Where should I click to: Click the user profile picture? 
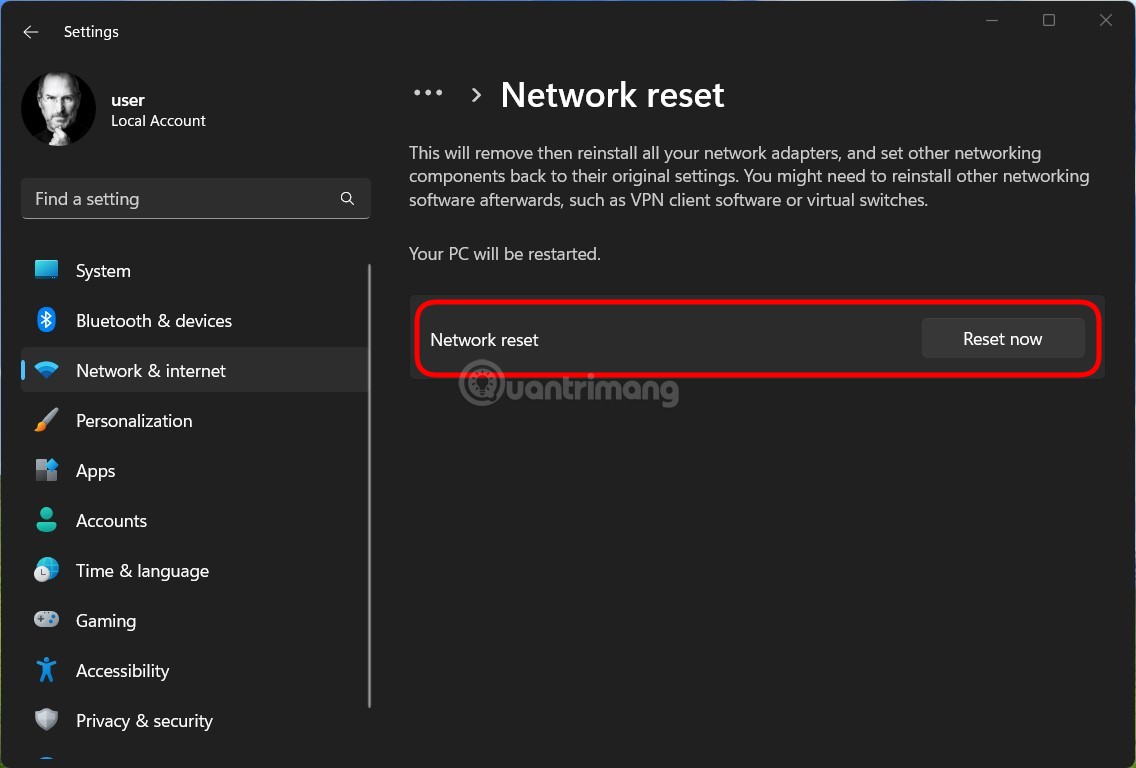click(x=58, y=108)
